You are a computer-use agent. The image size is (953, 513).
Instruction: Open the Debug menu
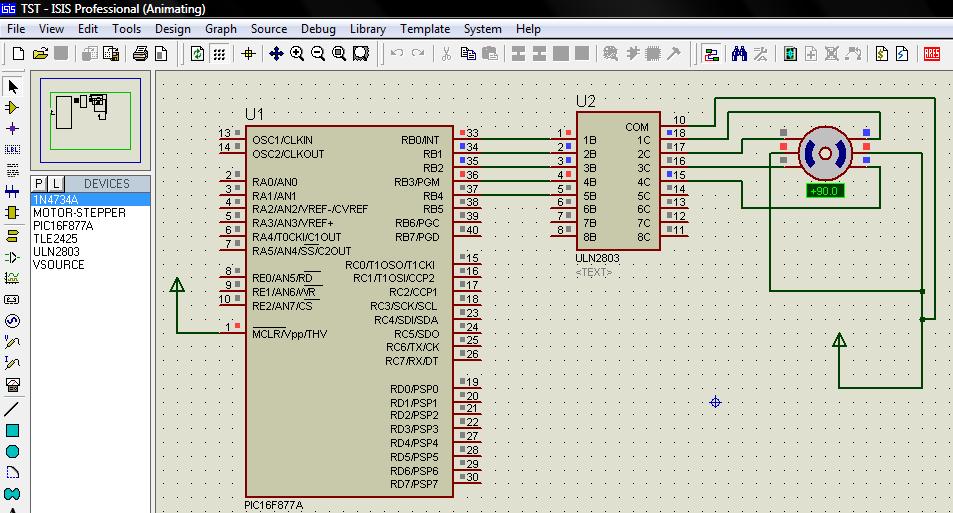click(x=318, y=29)
